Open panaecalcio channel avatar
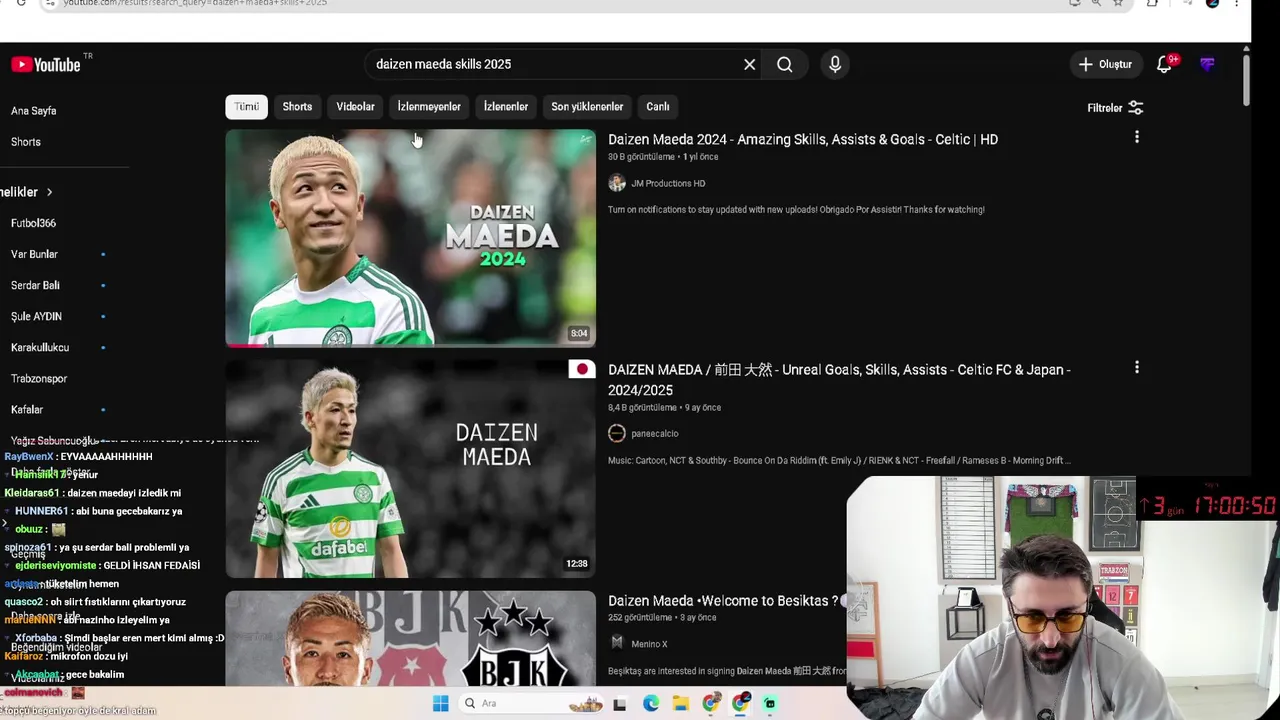This screenshot has width=1280, height=720. pos(617,433)
